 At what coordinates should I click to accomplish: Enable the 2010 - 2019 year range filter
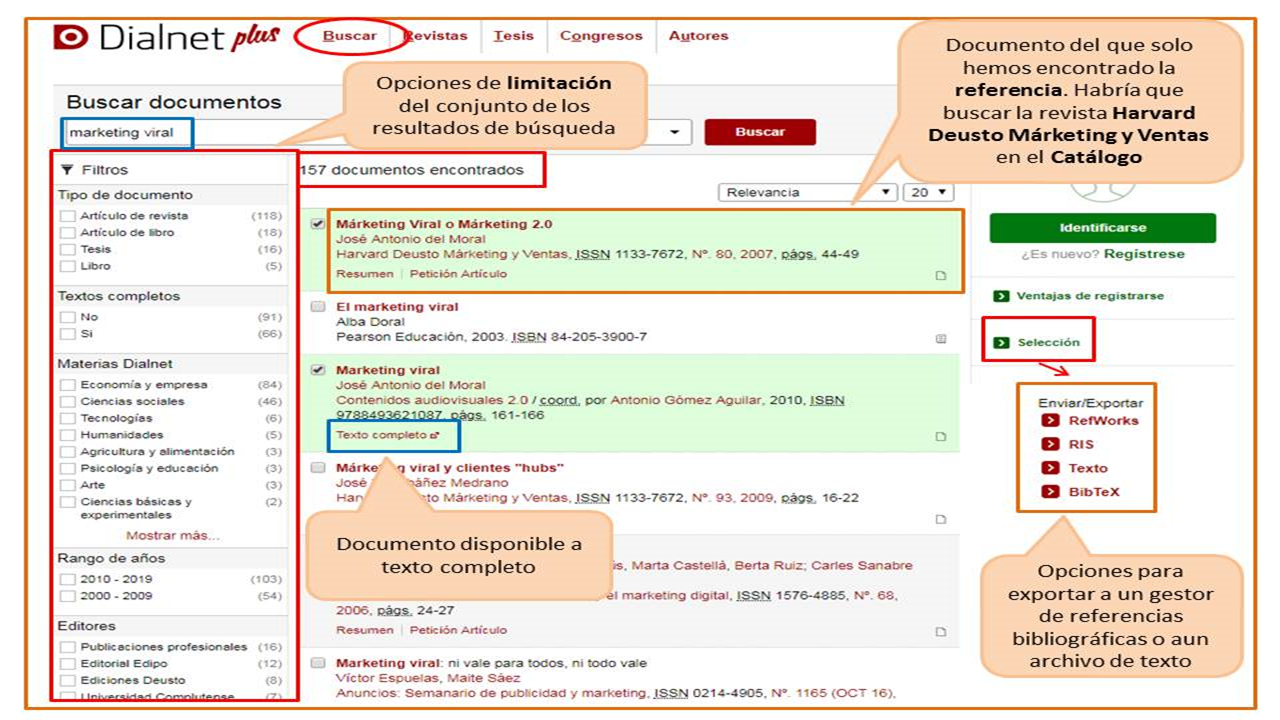click(x=67, y=580)
